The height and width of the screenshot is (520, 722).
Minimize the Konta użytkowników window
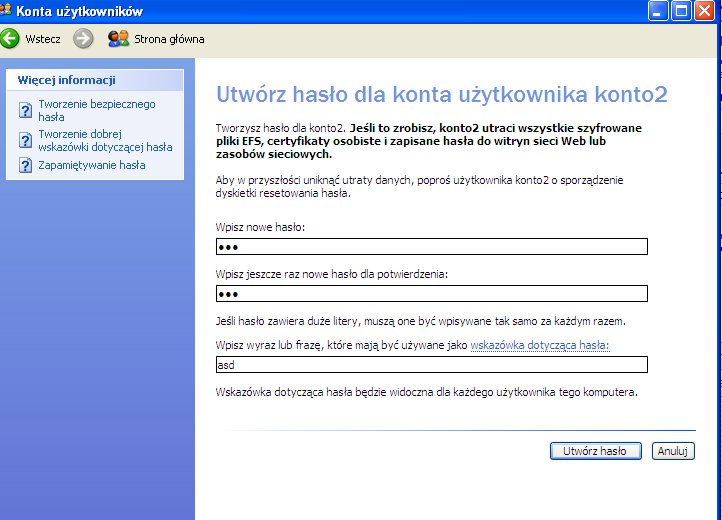pyautogui.click(x=659, y=12)
